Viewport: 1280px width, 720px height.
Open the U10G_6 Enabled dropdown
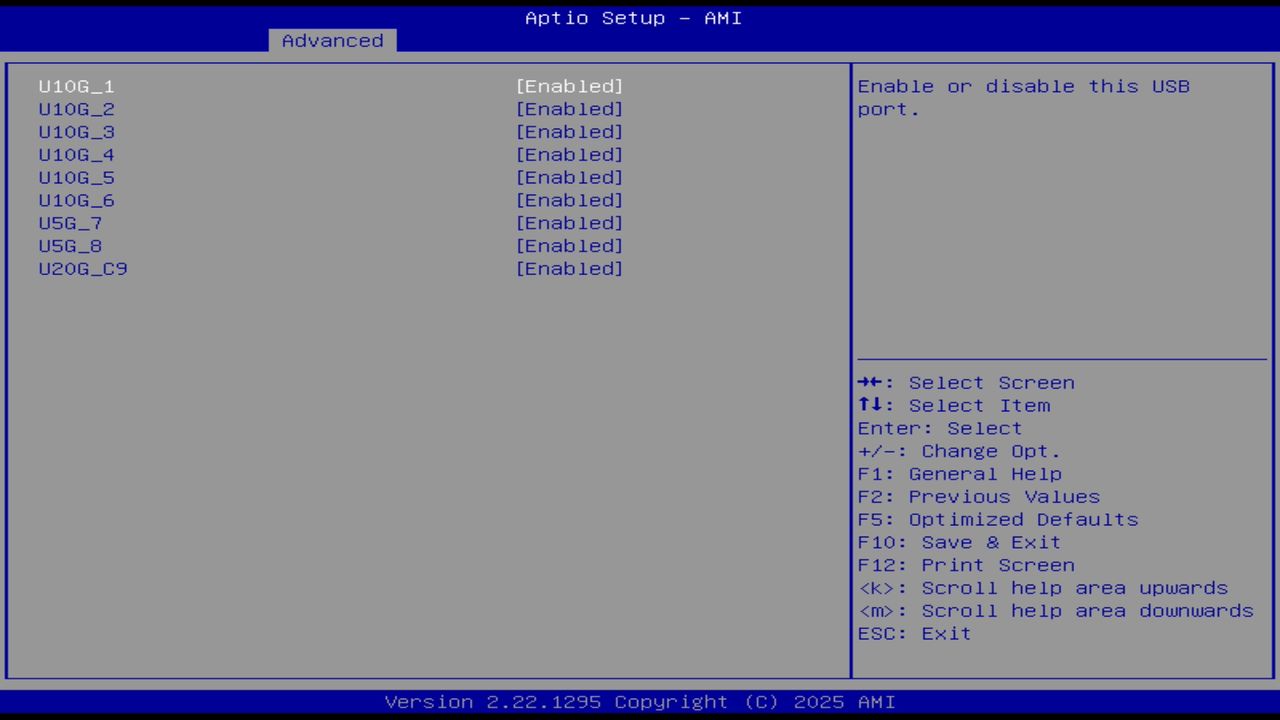click(569, 200)
